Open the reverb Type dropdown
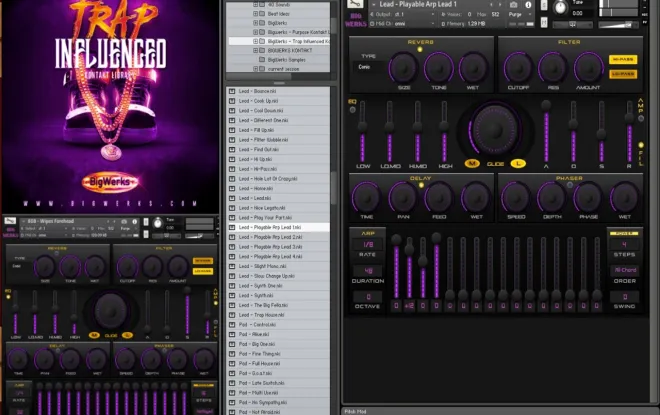 click(369, 67)
